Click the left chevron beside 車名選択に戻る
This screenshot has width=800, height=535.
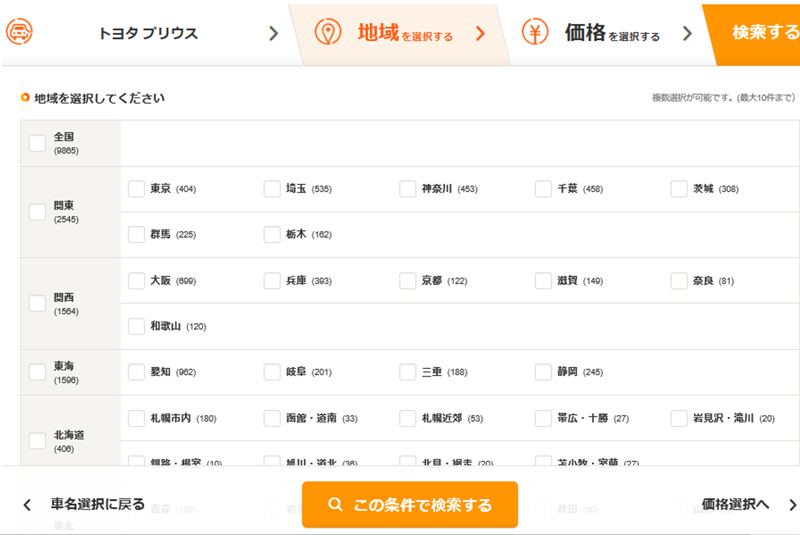click(27, 505)
